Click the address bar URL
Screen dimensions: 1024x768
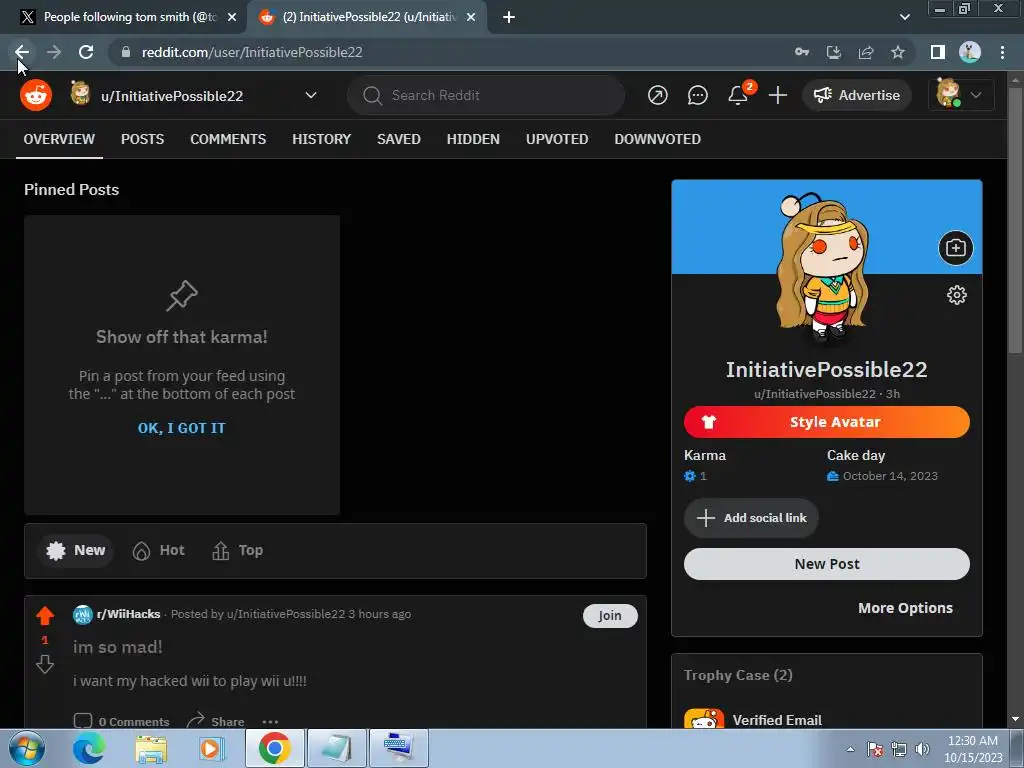[252, 52]
